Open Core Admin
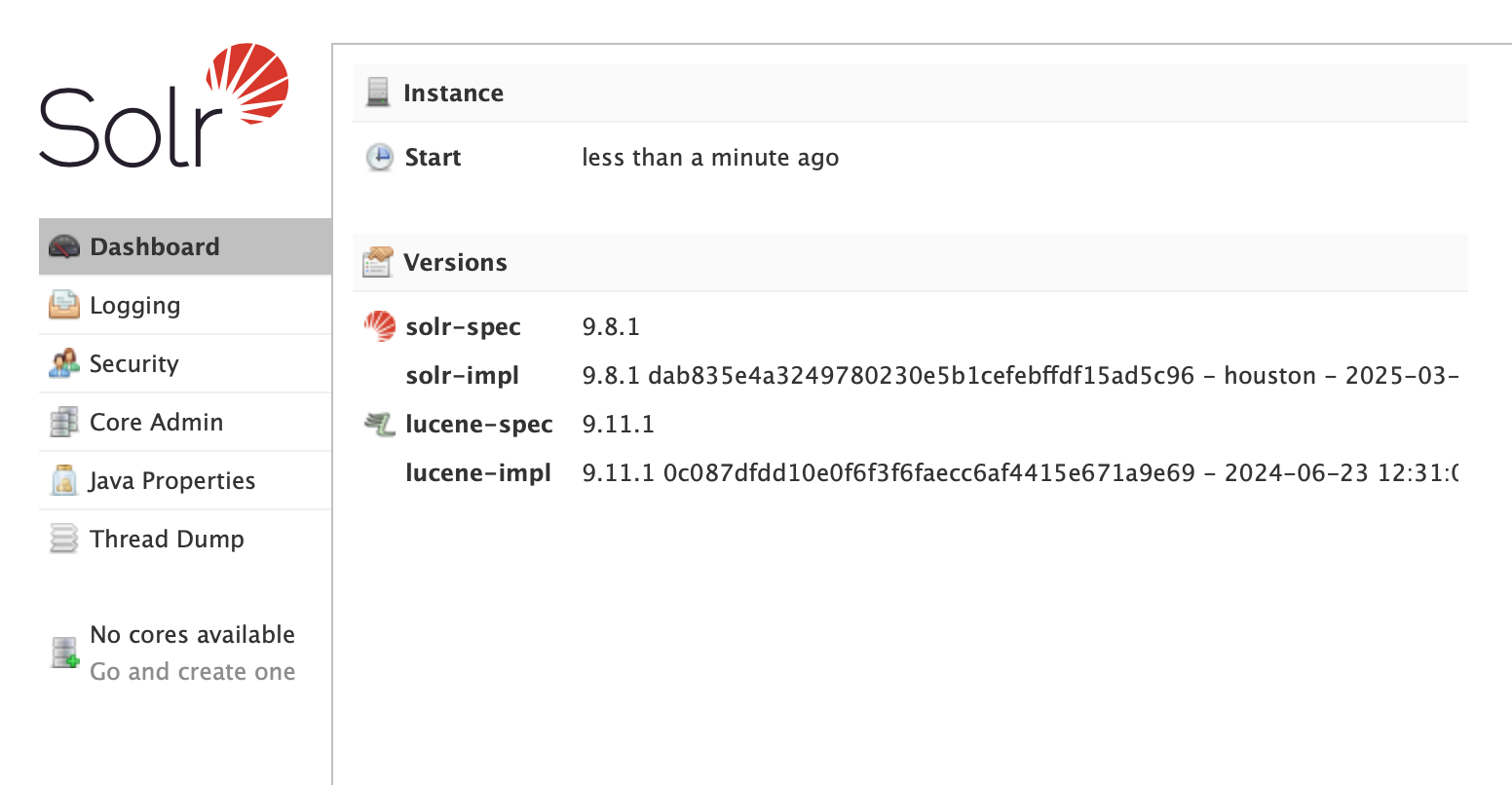This screenshot has width=1512, height=785. click(185, 422)
